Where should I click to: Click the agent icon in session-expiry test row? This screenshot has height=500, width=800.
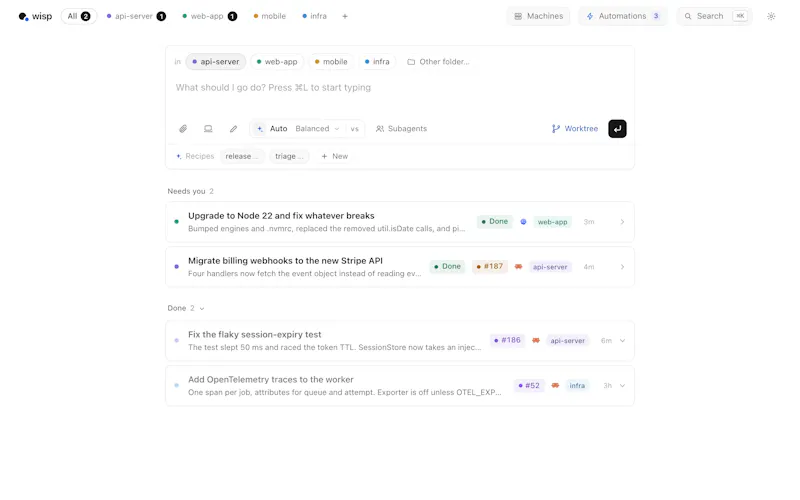point(536,341)
